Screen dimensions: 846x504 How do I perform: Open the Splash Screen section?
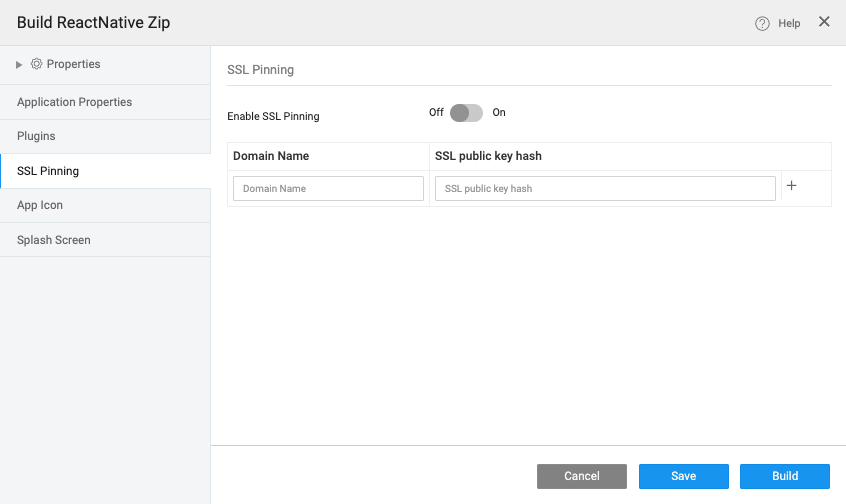click(x=54, y=240)
